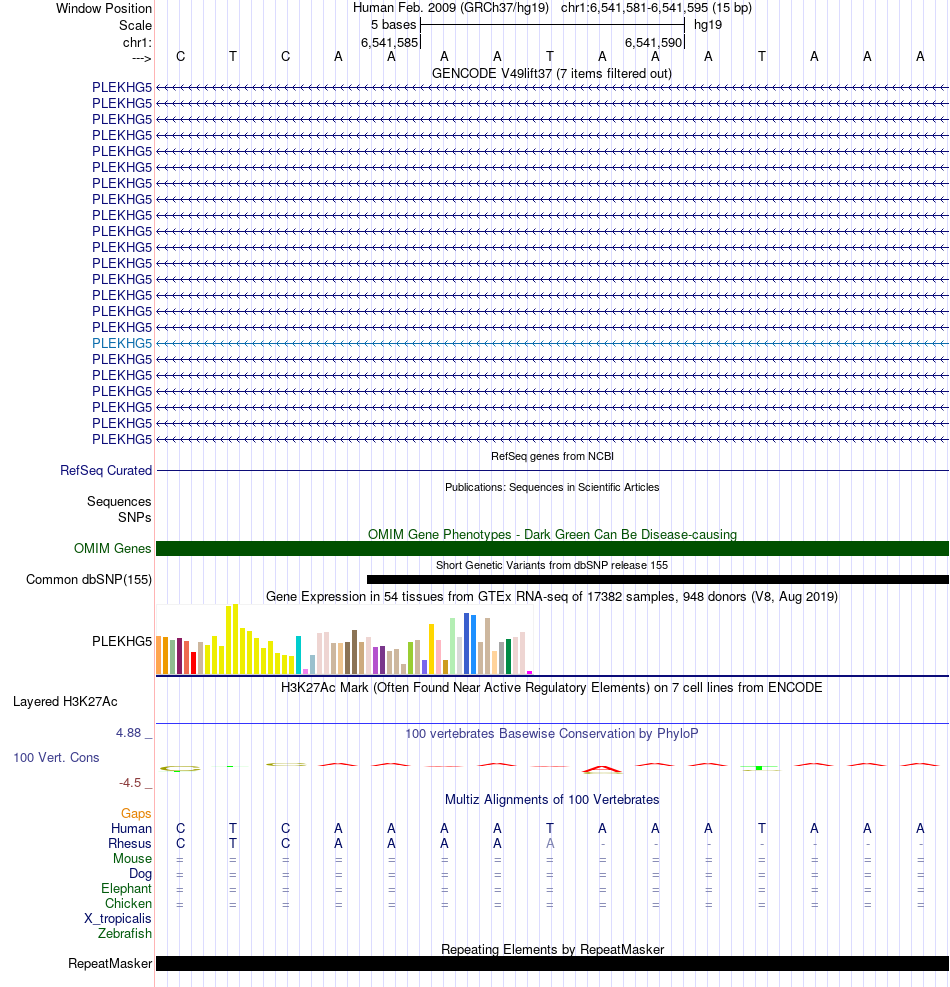Click the OMIM Genes side label
Image resolution: width=950 pixels, height=987 pixels.
tap(113, 548)
